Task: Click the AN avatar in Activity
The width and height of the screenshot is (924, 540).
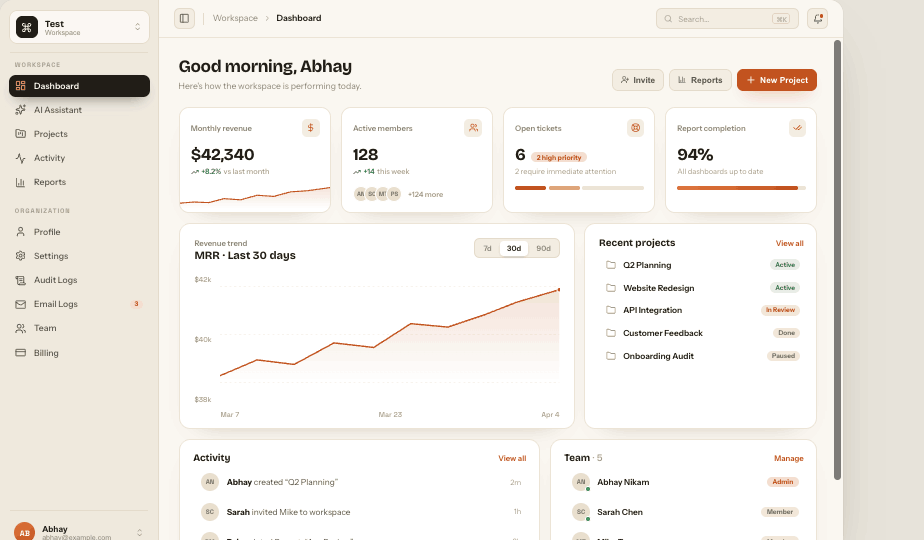Action: click(210, 482)
